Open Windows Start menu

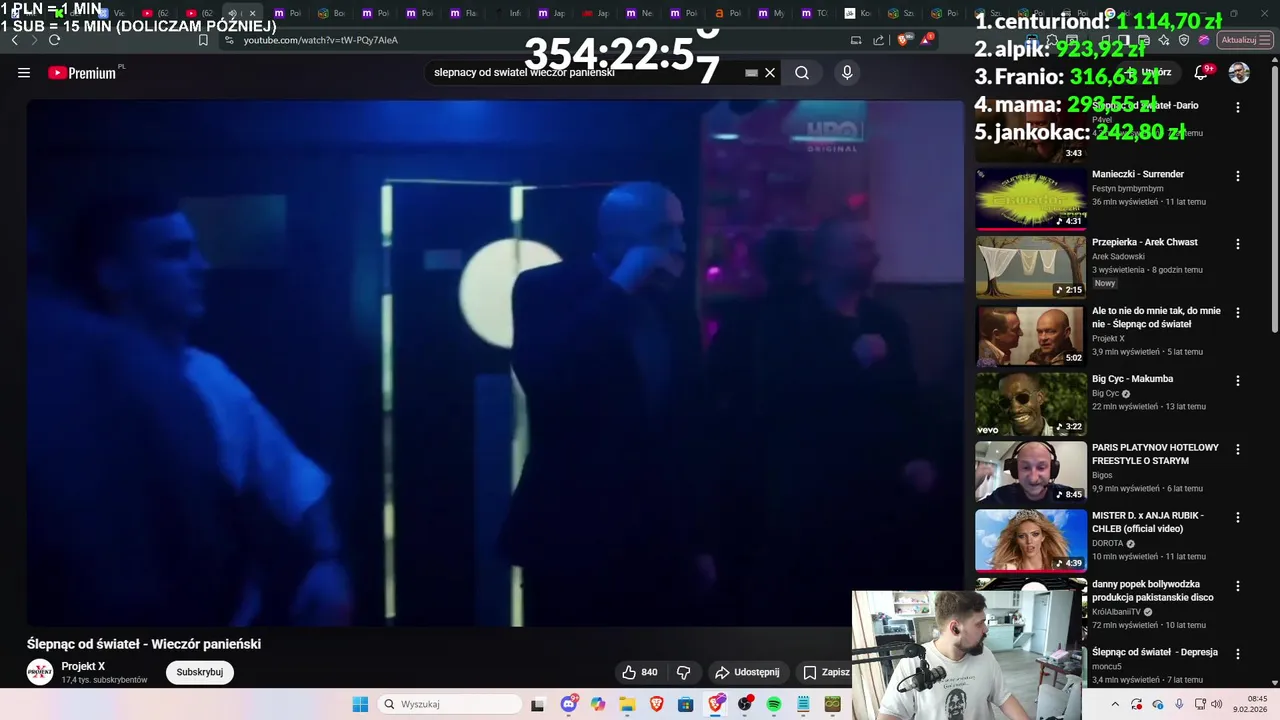[360, 704]
